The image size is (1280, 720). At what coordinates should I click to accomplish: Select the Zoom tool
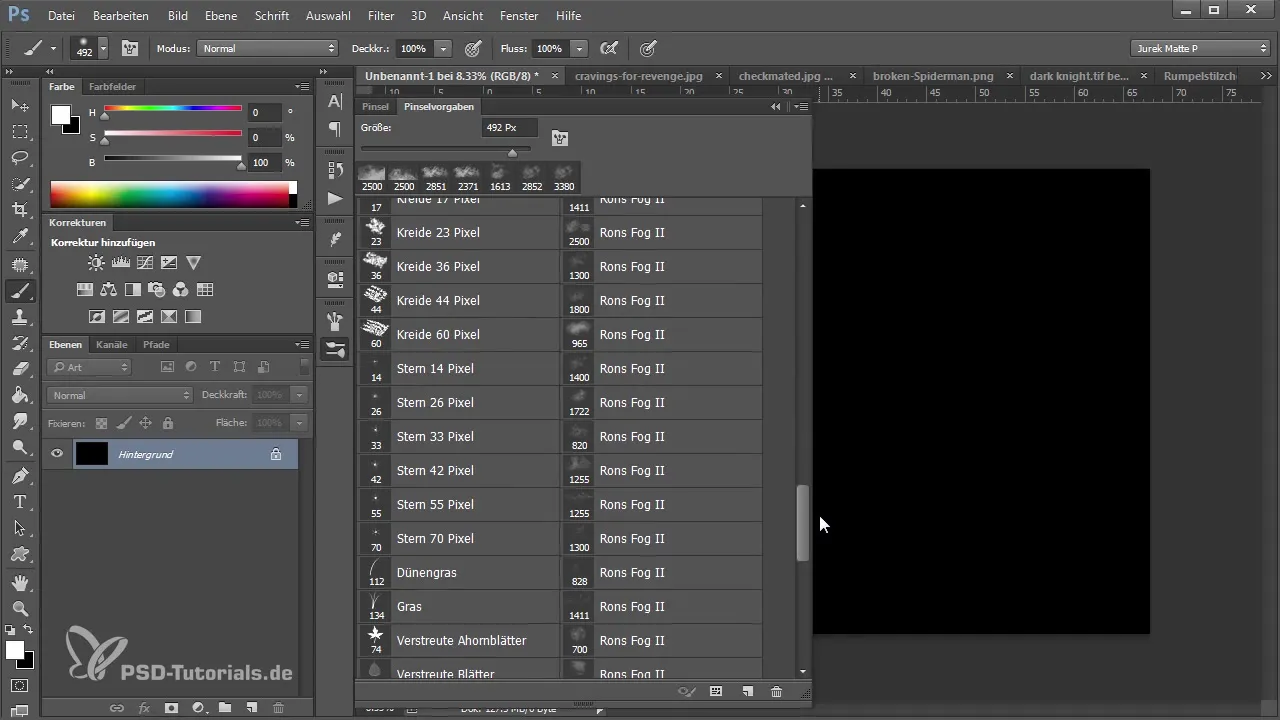point(20,608)
